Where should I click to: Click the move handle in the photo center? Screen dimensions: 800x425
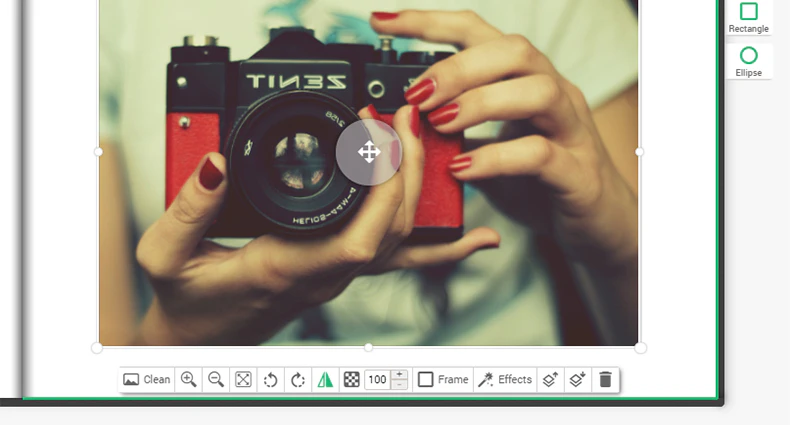(x=369, y=152)
